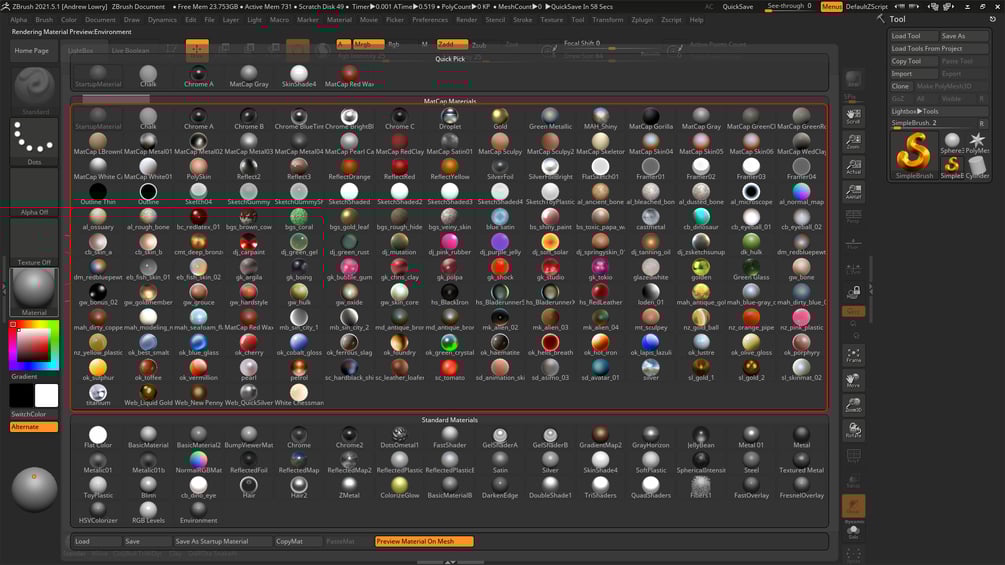Toggle the Menus button in title bar
The width and height of the screenshot is (1005, 565).
(831, 6)
